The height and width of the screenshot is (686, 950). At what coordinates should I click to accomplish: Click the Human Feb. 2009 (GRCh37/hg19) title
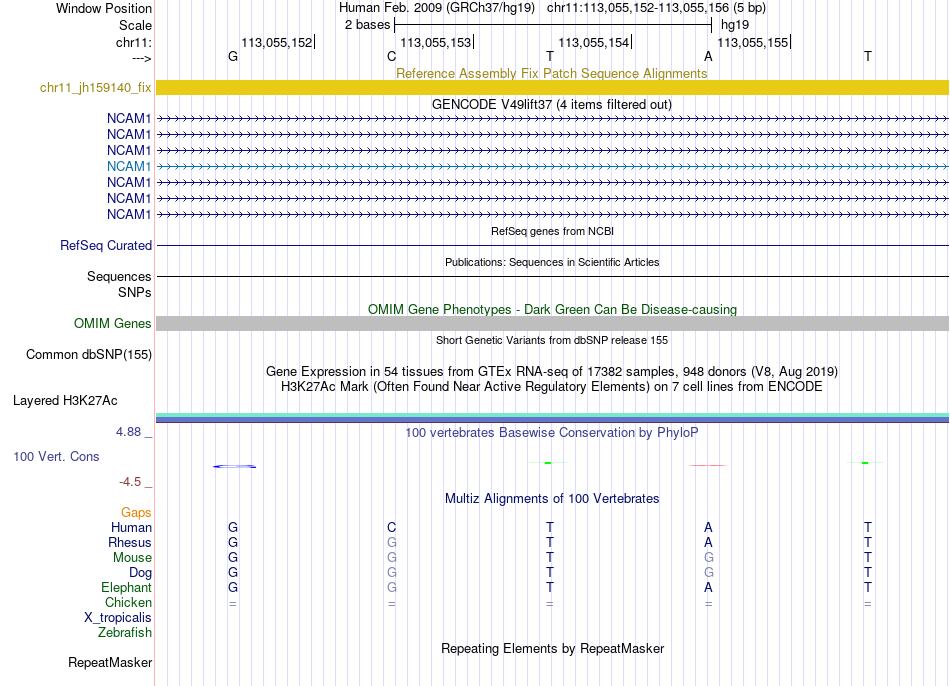(x=437, y=8)
